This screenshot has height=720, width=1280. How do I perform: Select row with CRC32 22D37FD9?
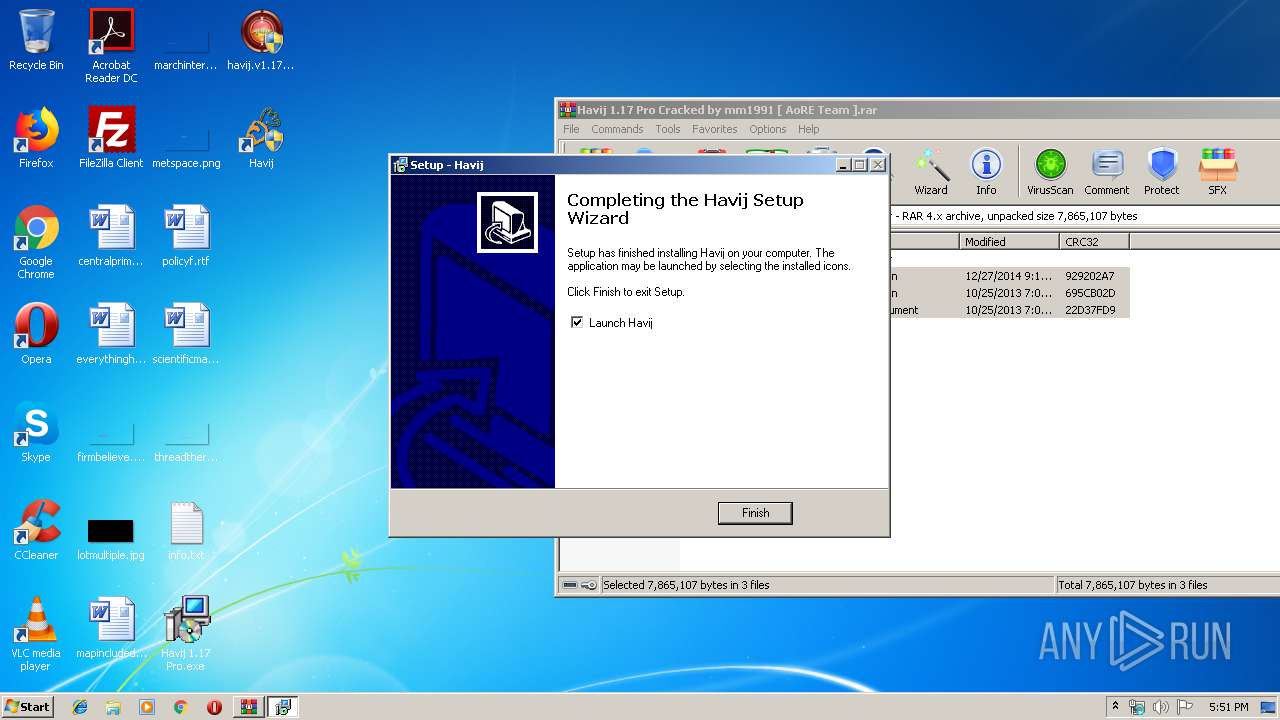(x=1009, y=310)
